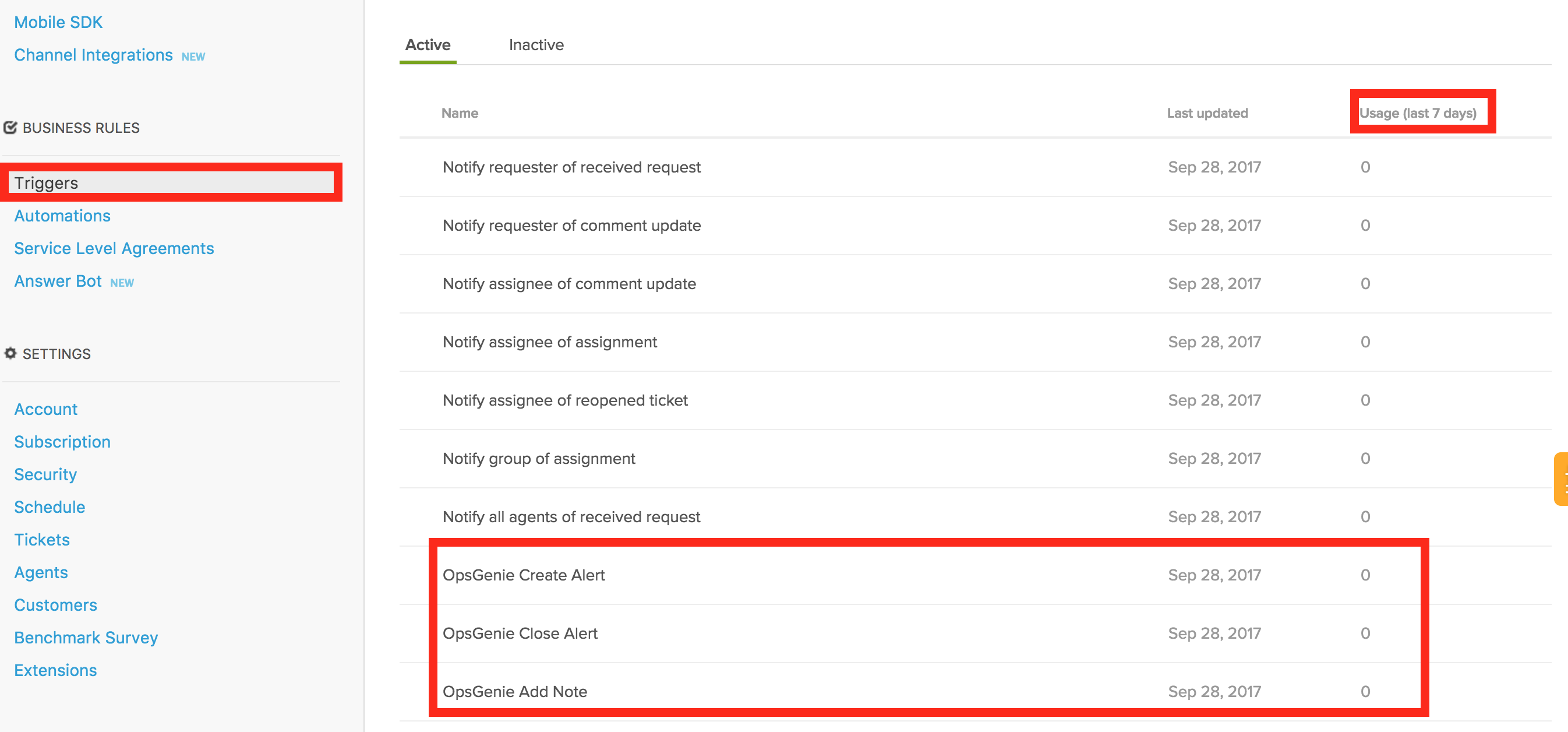Select the Triggers sidebar entry
The width and height of the screenshot is (1568, 732).
point(46,182)
